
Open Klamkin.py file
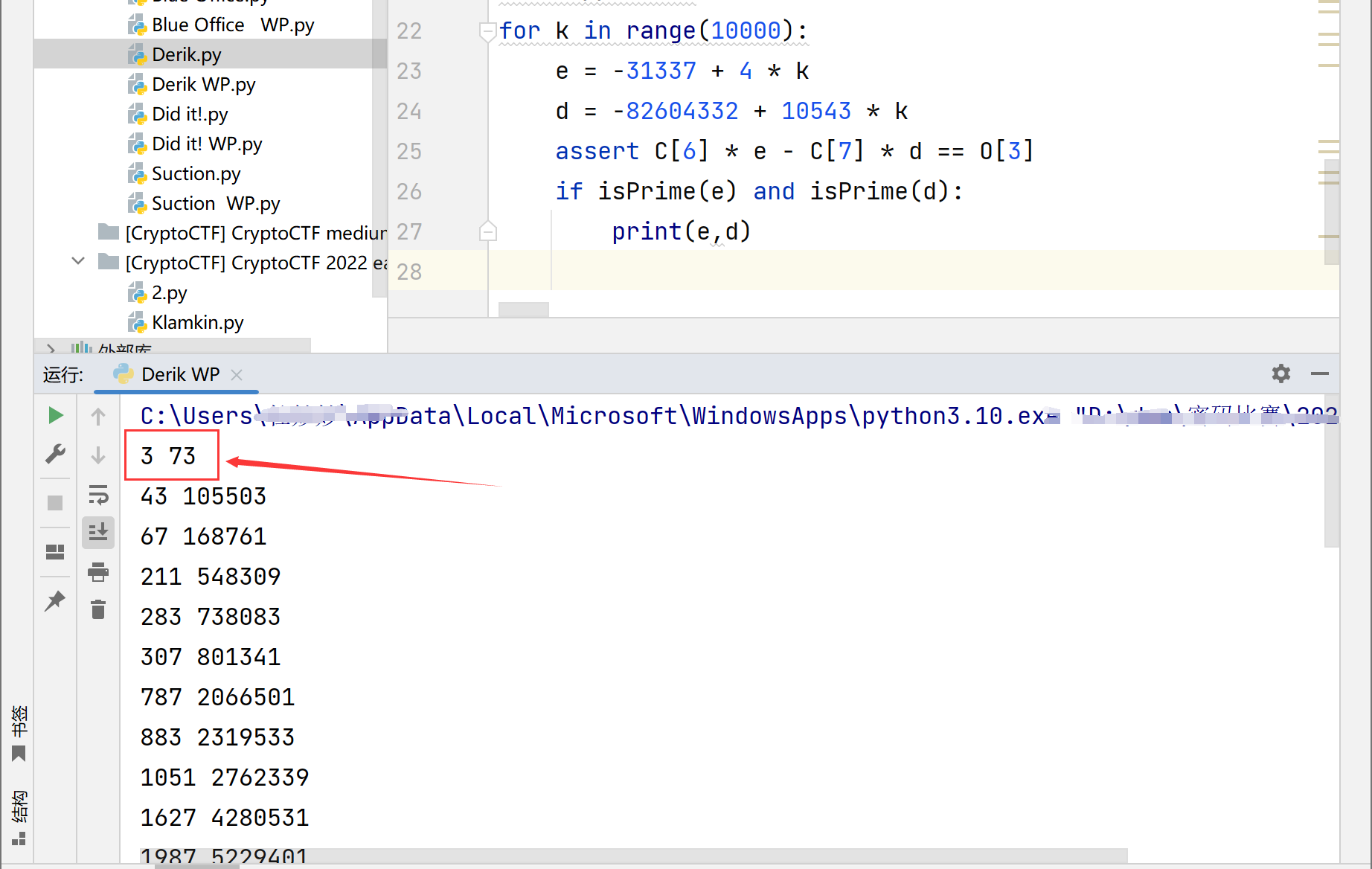(x=197, y=323)
